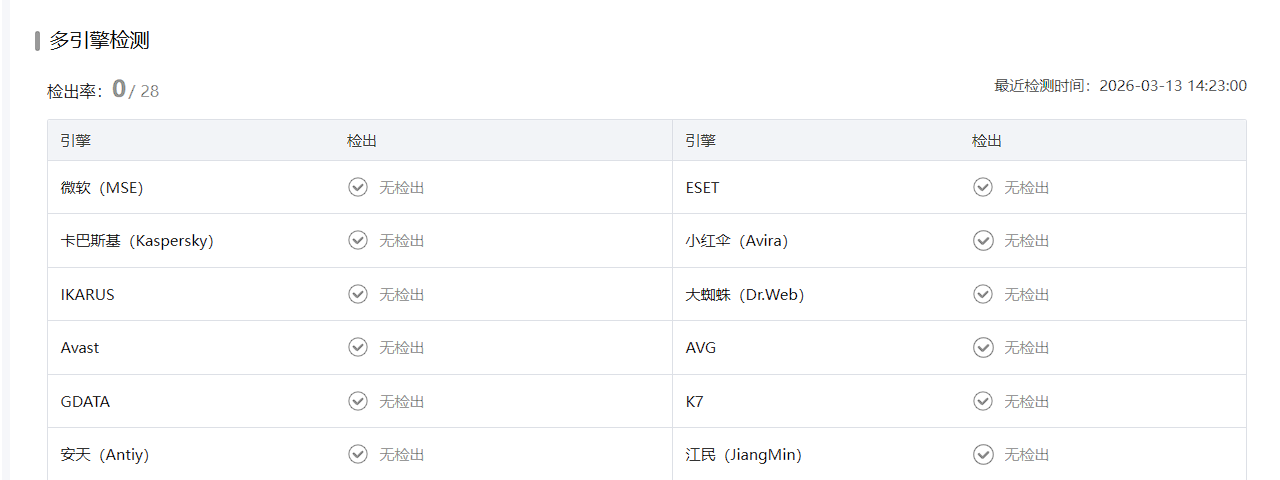Select the 卡巴斯基 (Kaspersky) engine name
This screenshot has width=1280, height=480.
pos(137,241)
